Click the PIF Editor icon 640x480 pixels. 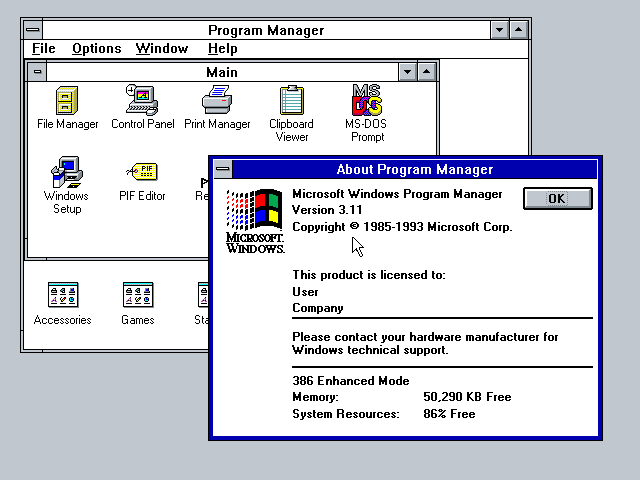[142, 171]
